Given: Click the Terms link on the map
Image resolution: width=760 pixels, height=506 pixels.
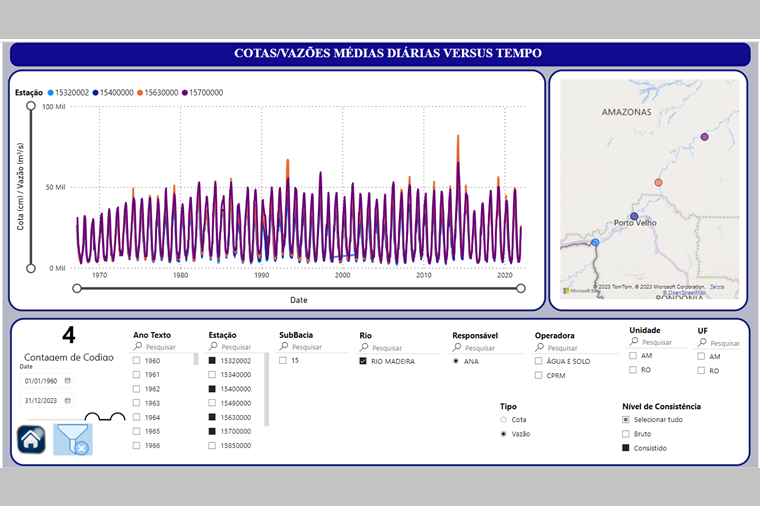Looking at the screenshot, I should (x=717, y=287).
